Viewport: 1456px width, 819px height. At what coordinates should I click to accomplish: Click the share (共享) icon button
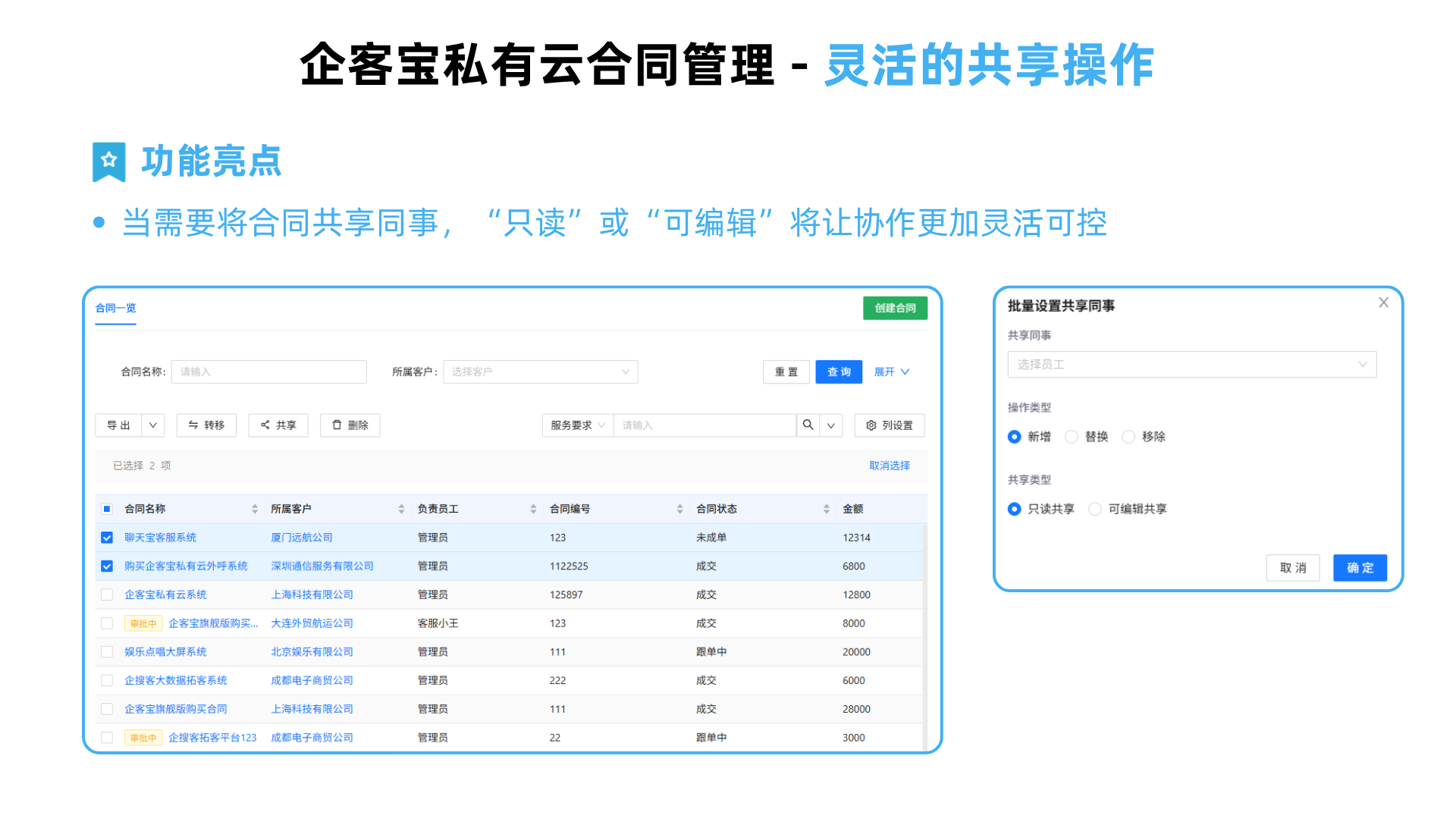(x=278, y=425)
